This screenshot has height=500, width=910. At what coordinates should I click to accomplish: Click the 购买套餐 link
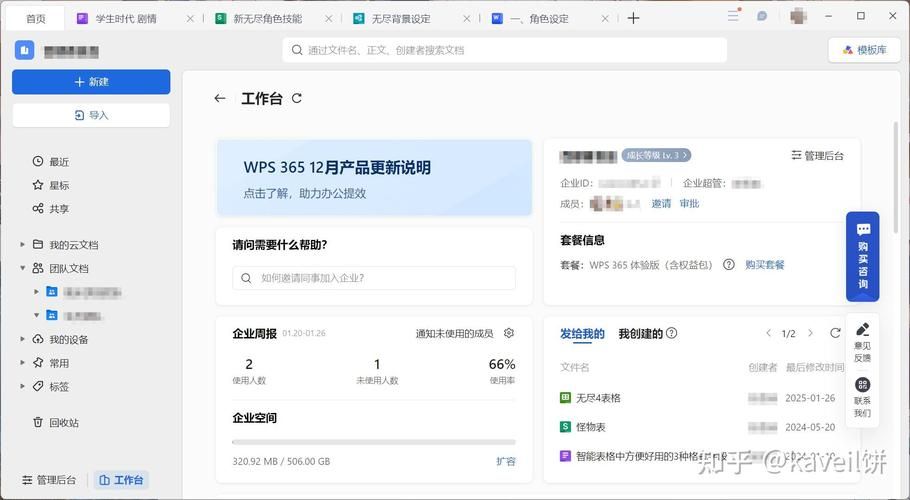coord(764,265)
